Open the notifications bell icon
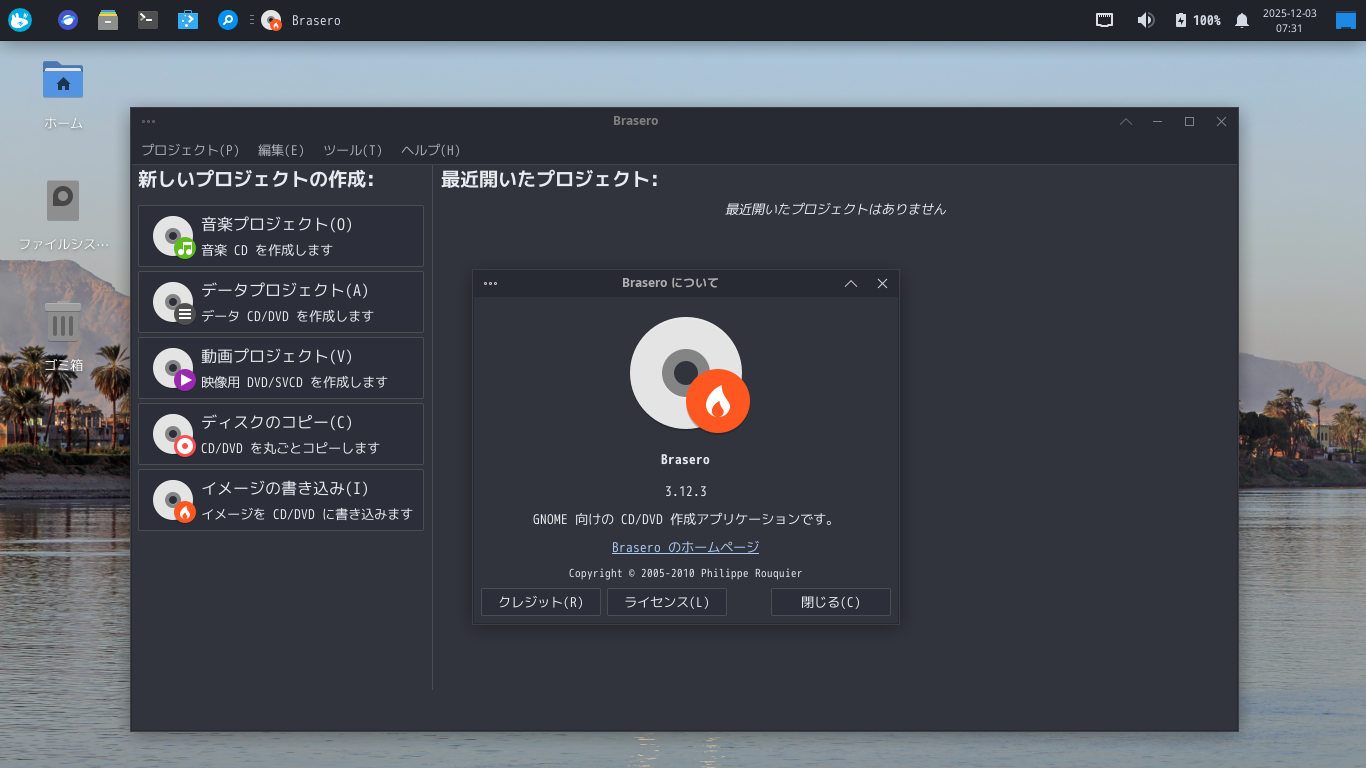 [1242, 20]
